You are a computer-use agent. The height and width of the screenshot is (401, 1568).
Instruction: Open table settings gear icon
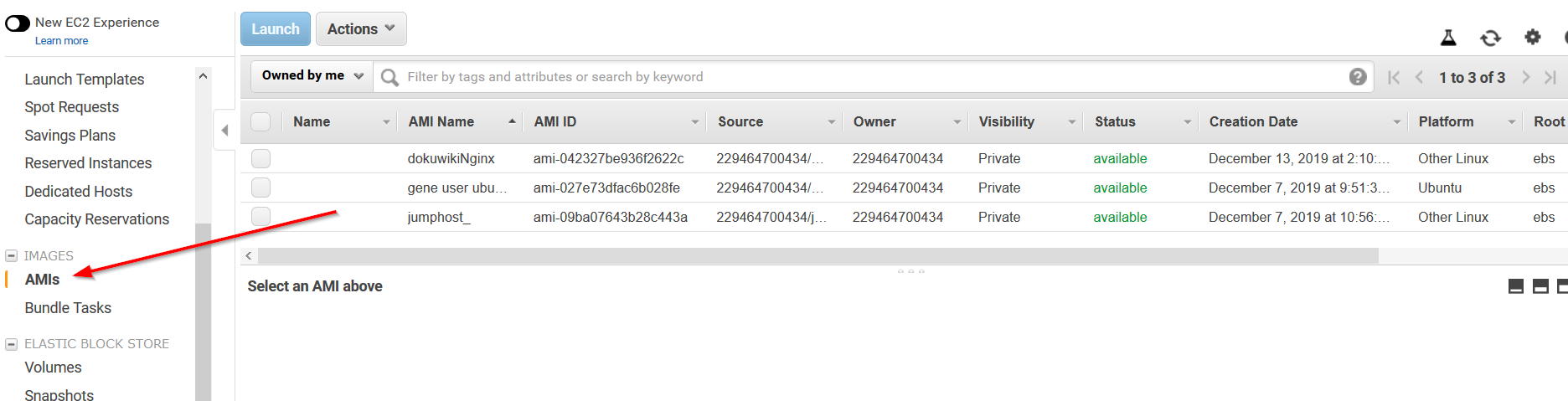(x=1532, y=37)
